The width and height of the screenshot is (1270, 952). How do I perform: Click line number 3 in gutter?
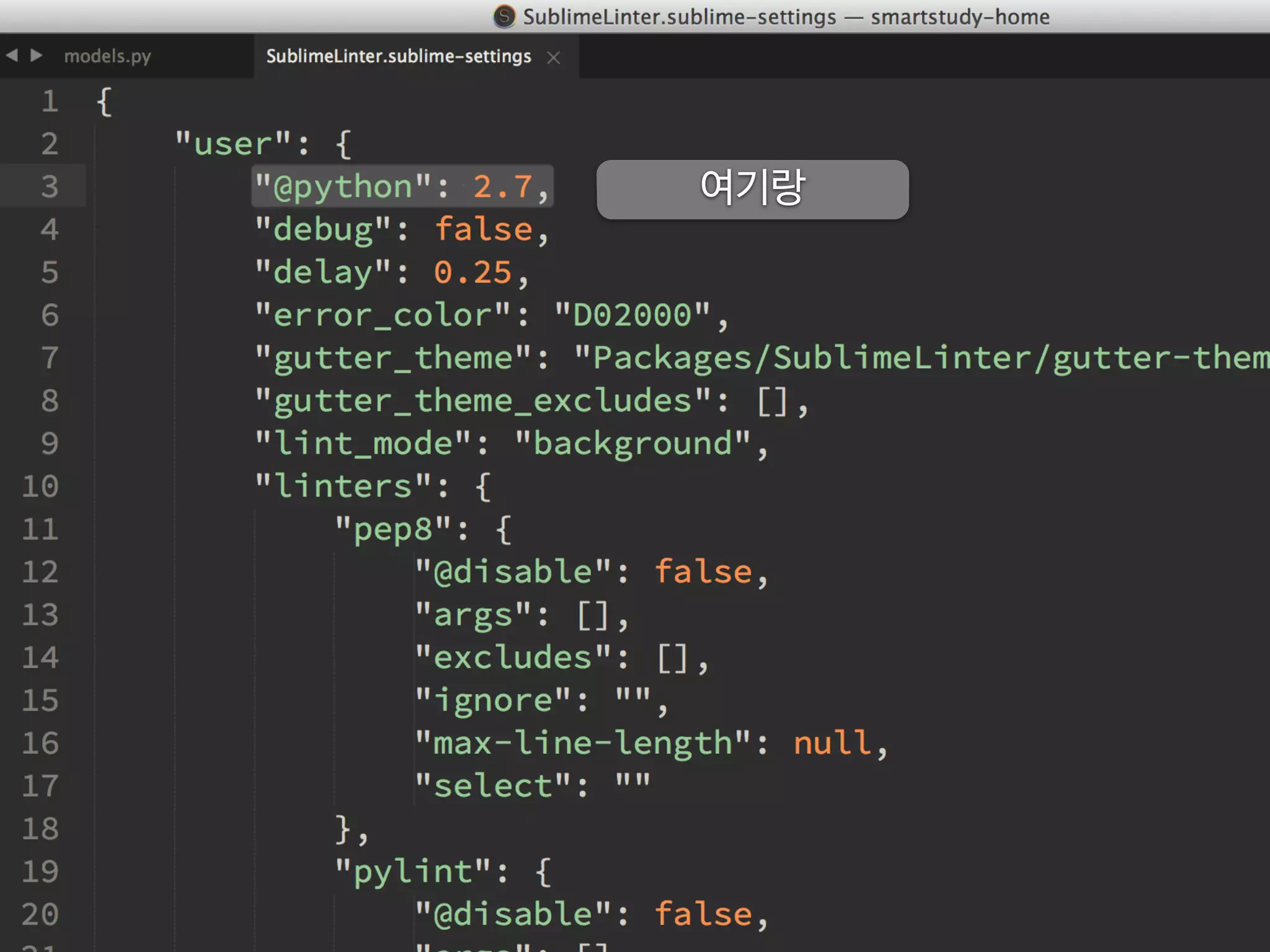point(50,187)
